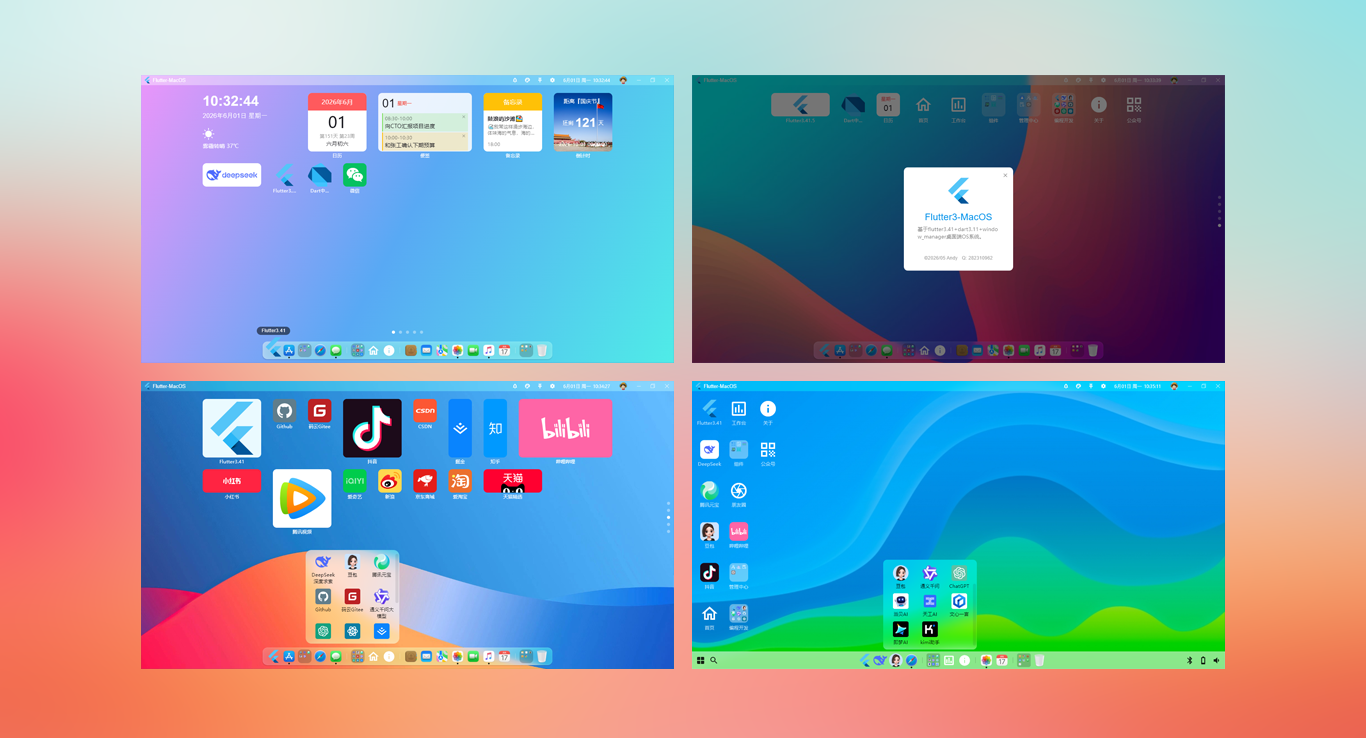Open App Store from the purple window's dock
This screenshot has height=738, width=1366.
click(x=288, y=350)
